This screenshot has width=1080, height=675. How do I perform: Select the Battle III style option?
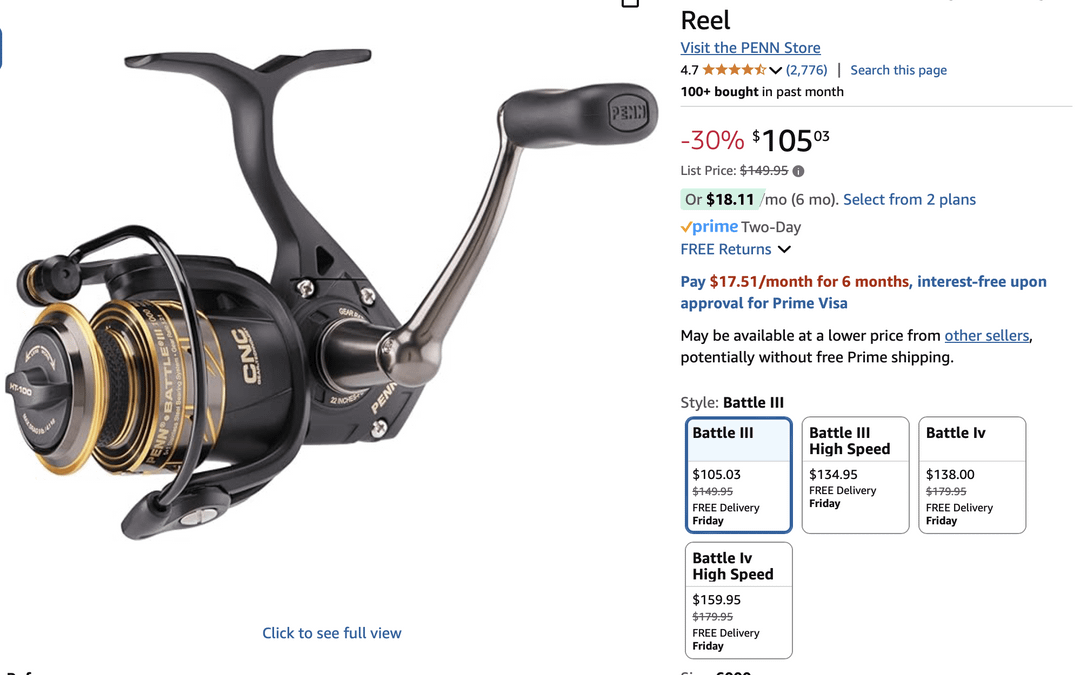(x=738, y=475)
